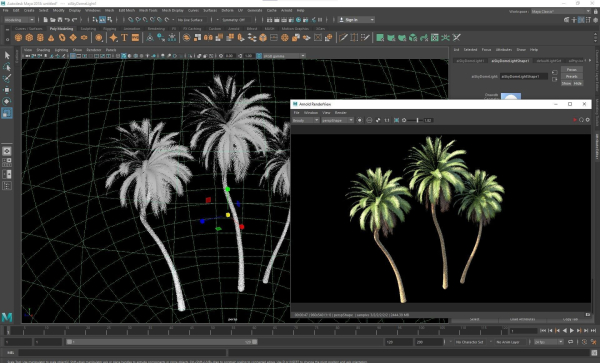Click the Load Attributes button
The height and width of the screenshot is (363, 600).
coord(523,319)
